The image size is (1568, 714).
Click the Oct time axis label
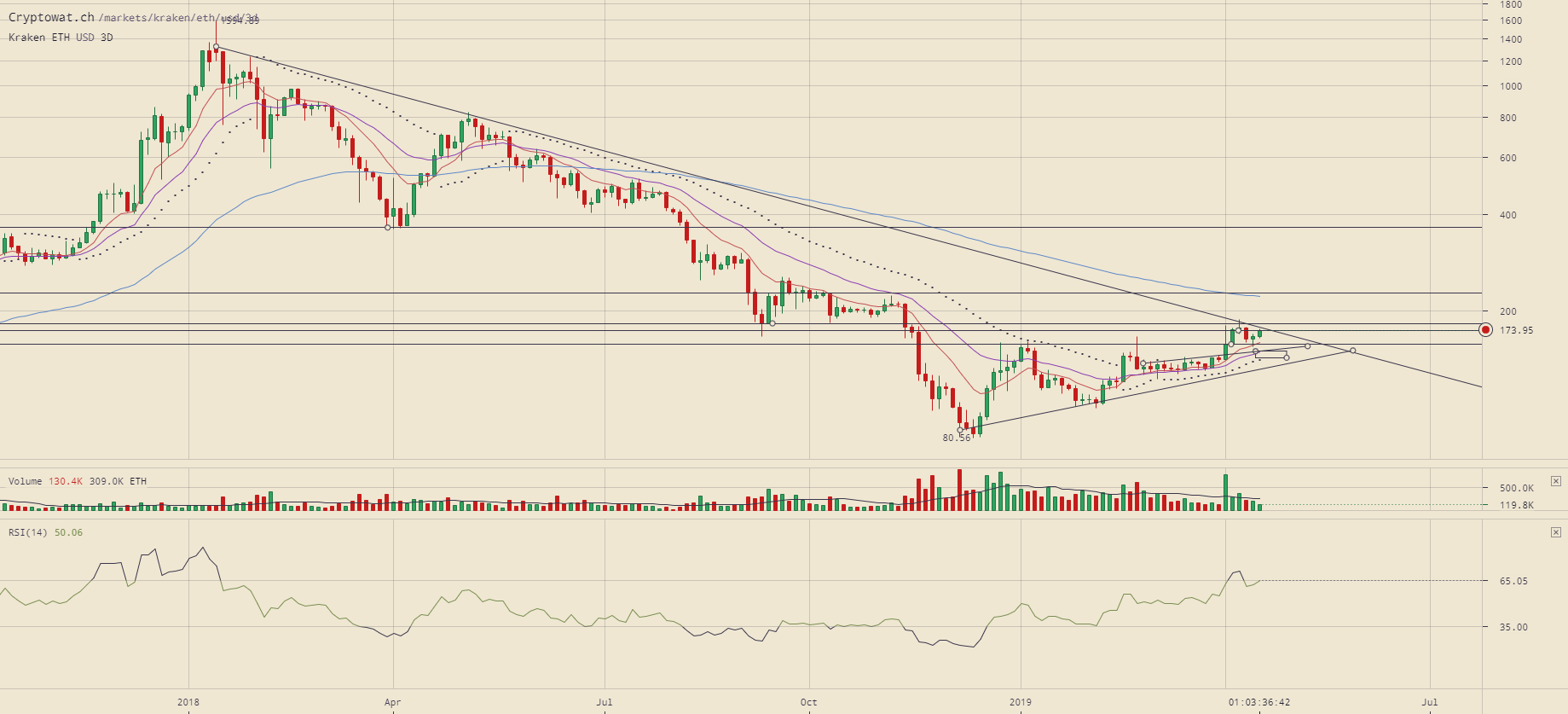[x=808, y=703]
